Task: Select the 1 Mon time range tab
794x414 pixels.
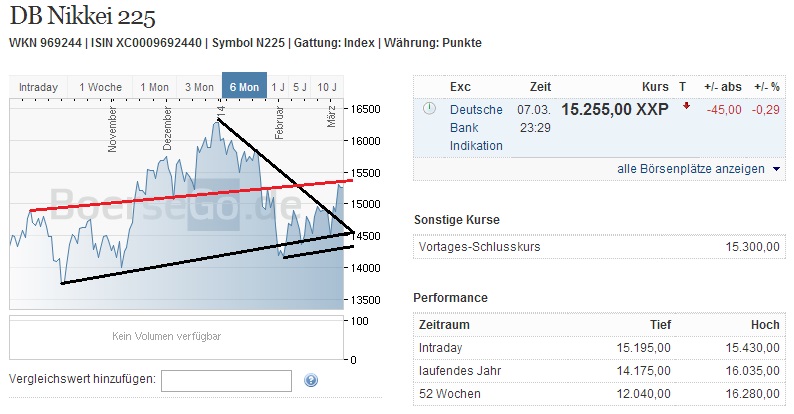Action: tap(154, 87)
